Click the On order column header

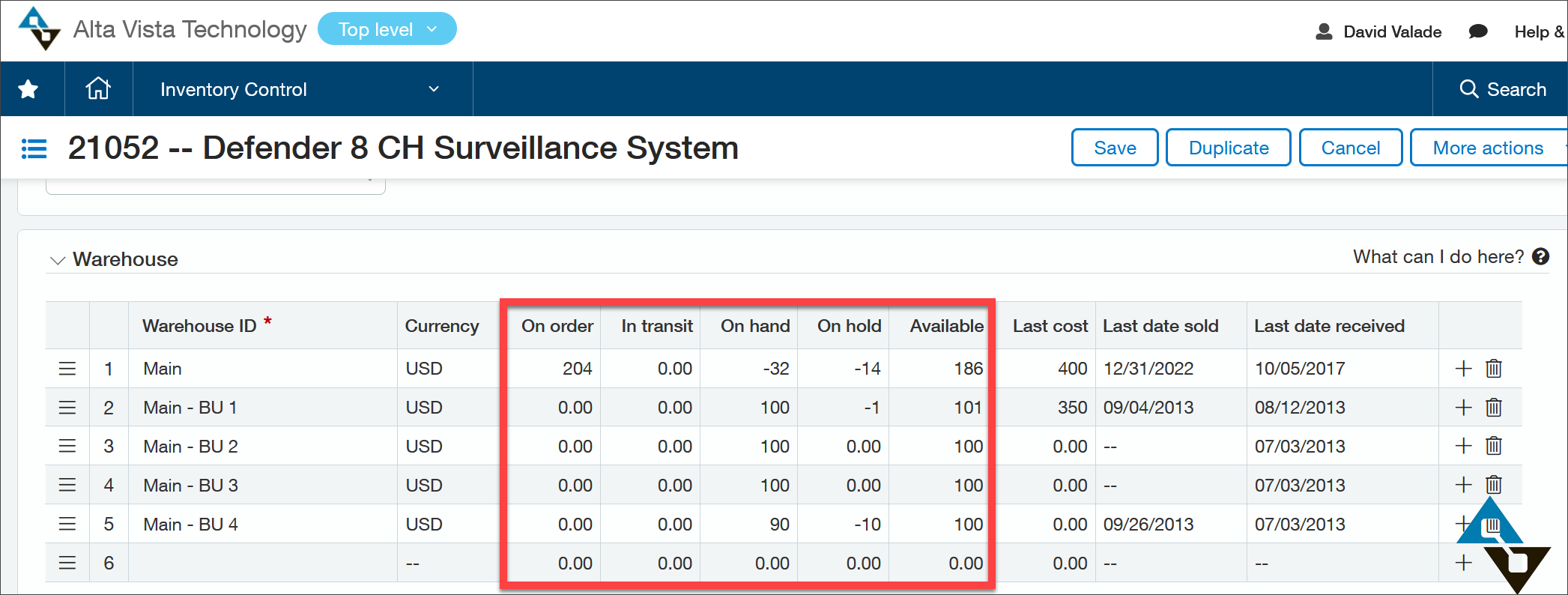[557, 326]
